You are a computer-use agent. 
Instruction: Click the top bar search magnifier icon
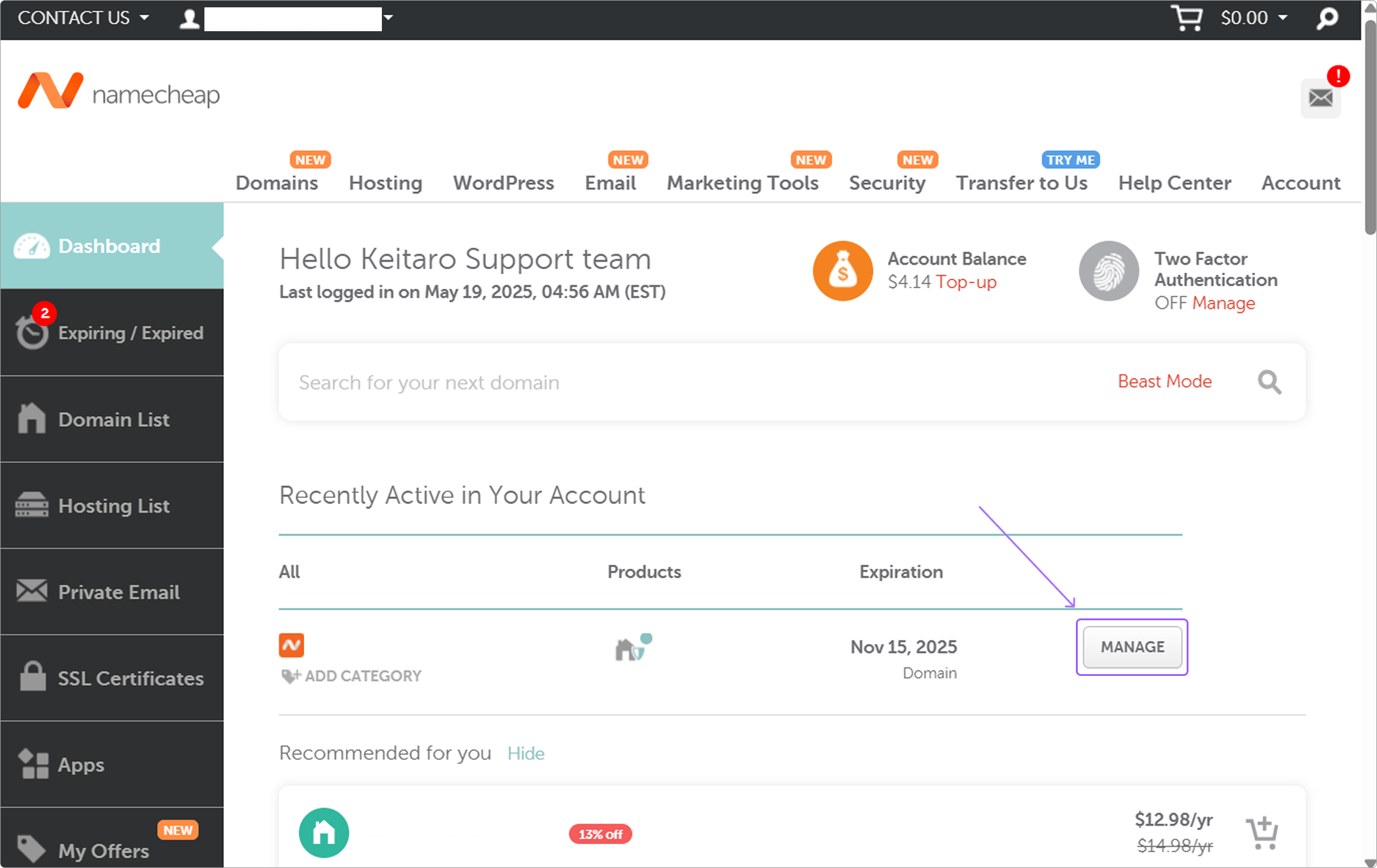(x=1327, y=18)
